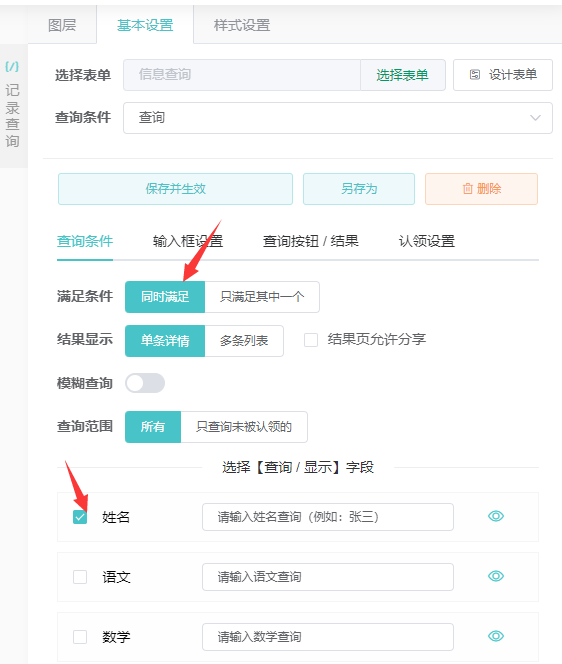This screenshot has width=562, height=664.
Task: Check the 语文 field checkbox
Action: click(x=80, y=577)
